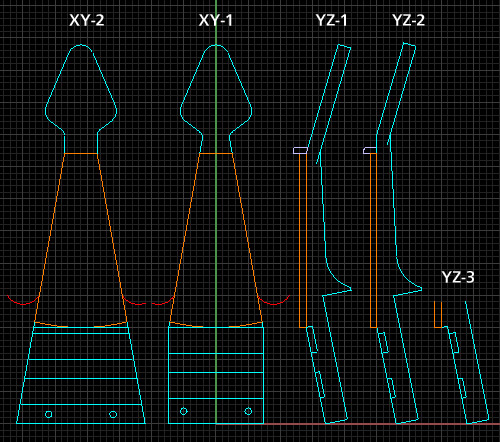Viewport: 500px width, 442px height.
Task: Click the red arc right of XY-1
Action: 273,300
